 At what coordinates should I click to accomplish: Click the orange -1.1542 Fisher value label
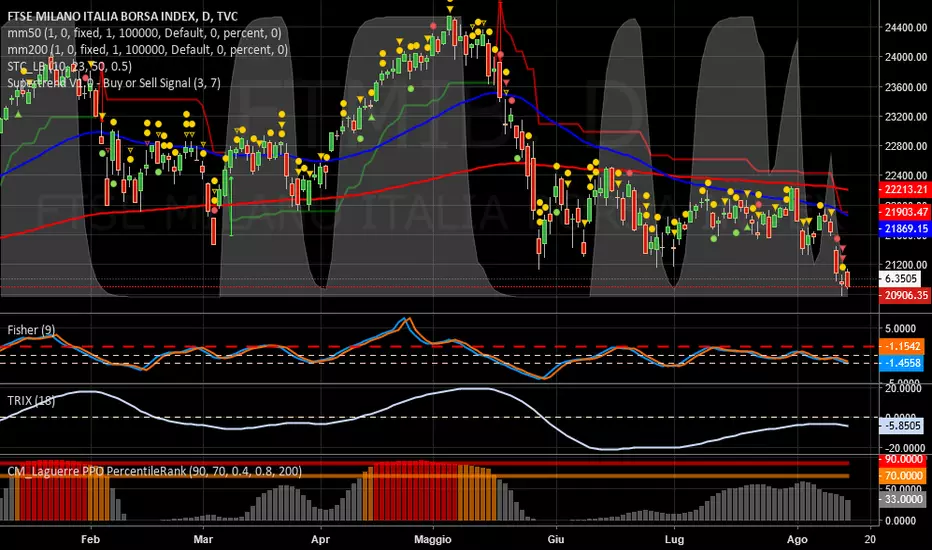[901, 346]
